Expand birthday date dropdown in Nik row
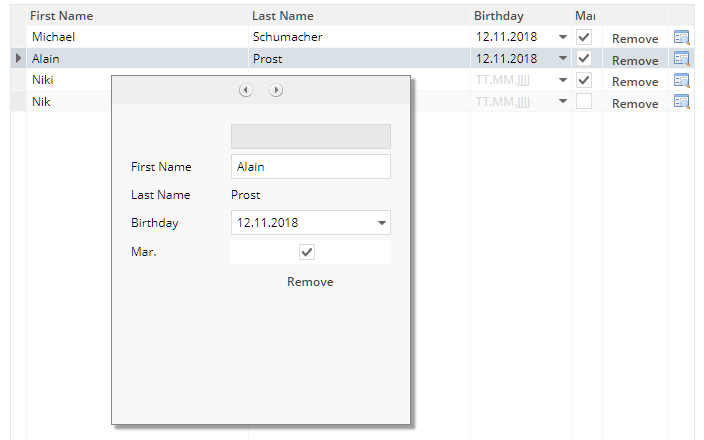 [562, 102]
